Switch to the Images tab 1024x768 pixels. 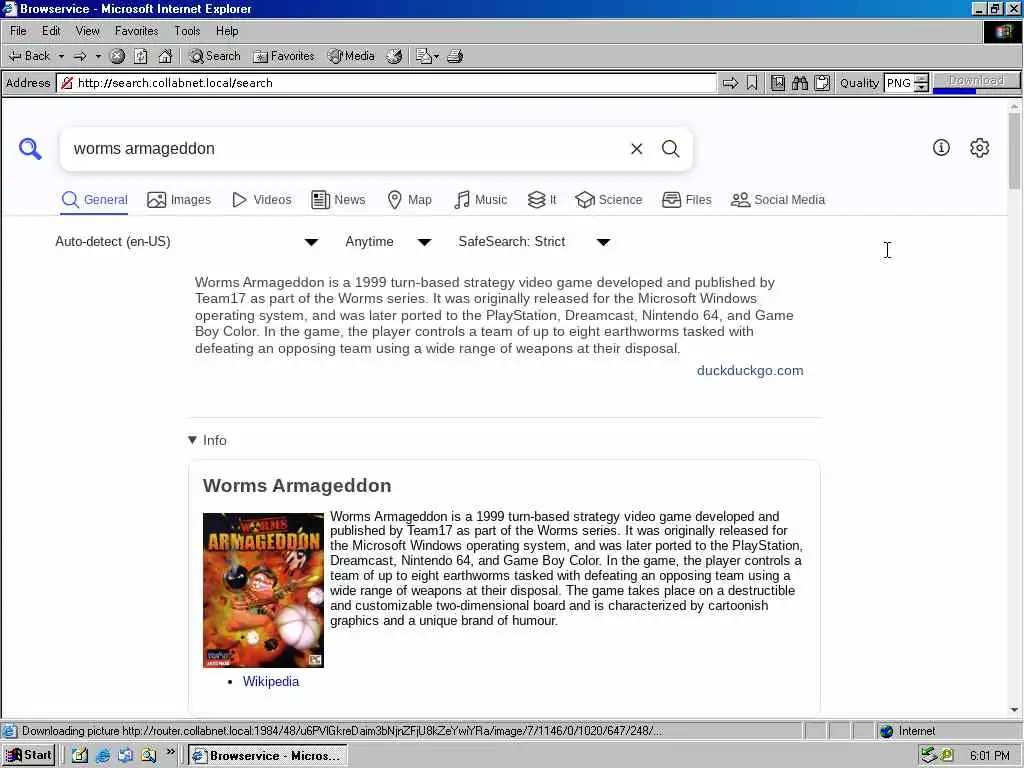[x=179, y=200]
